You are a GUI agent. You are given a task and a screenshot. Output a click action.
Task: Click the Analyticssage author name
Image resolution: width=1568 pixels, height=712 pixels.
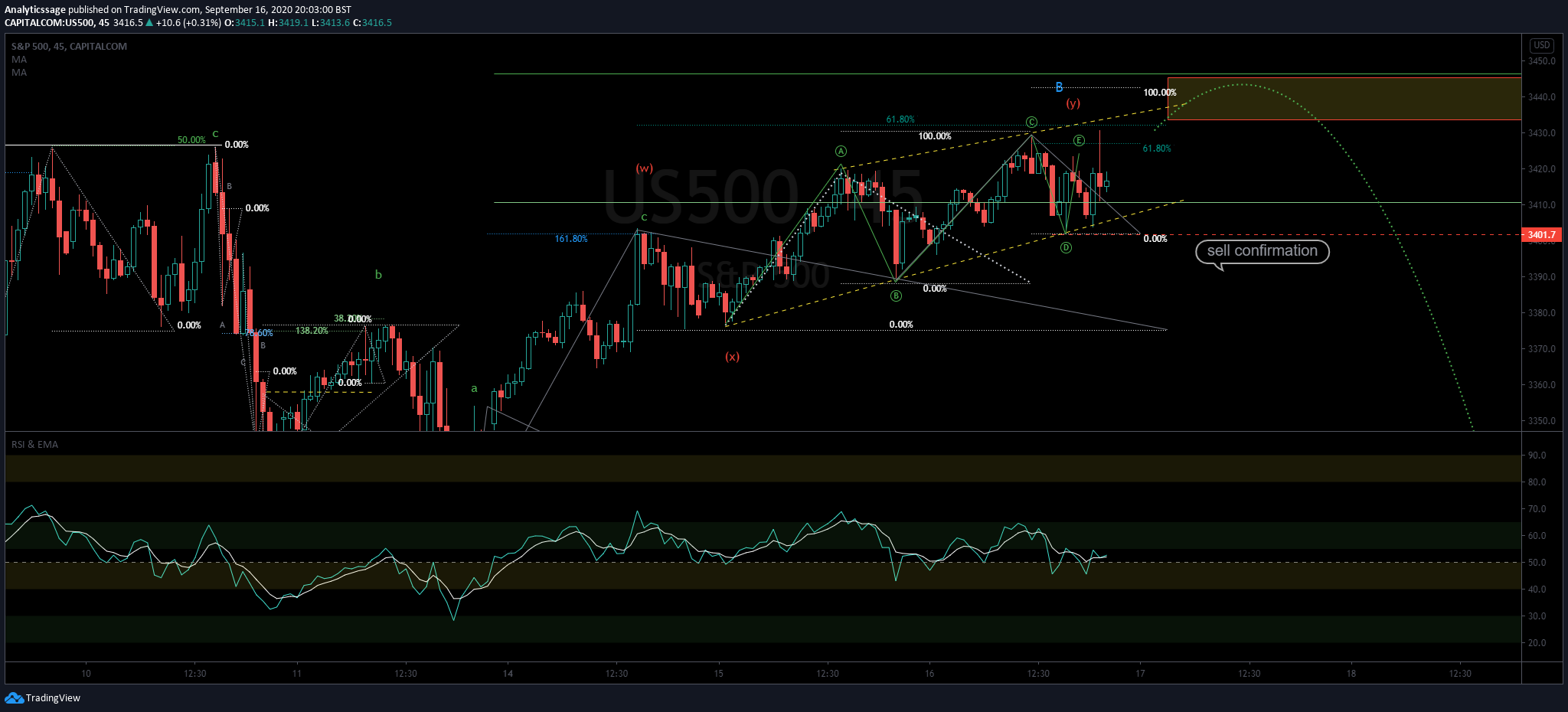coord(34,10)
